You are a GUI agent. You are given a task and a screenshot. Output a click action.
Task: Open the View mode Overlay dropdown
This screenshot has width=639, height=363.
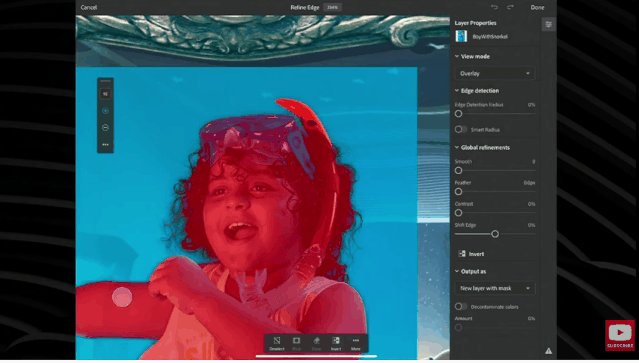495,73
